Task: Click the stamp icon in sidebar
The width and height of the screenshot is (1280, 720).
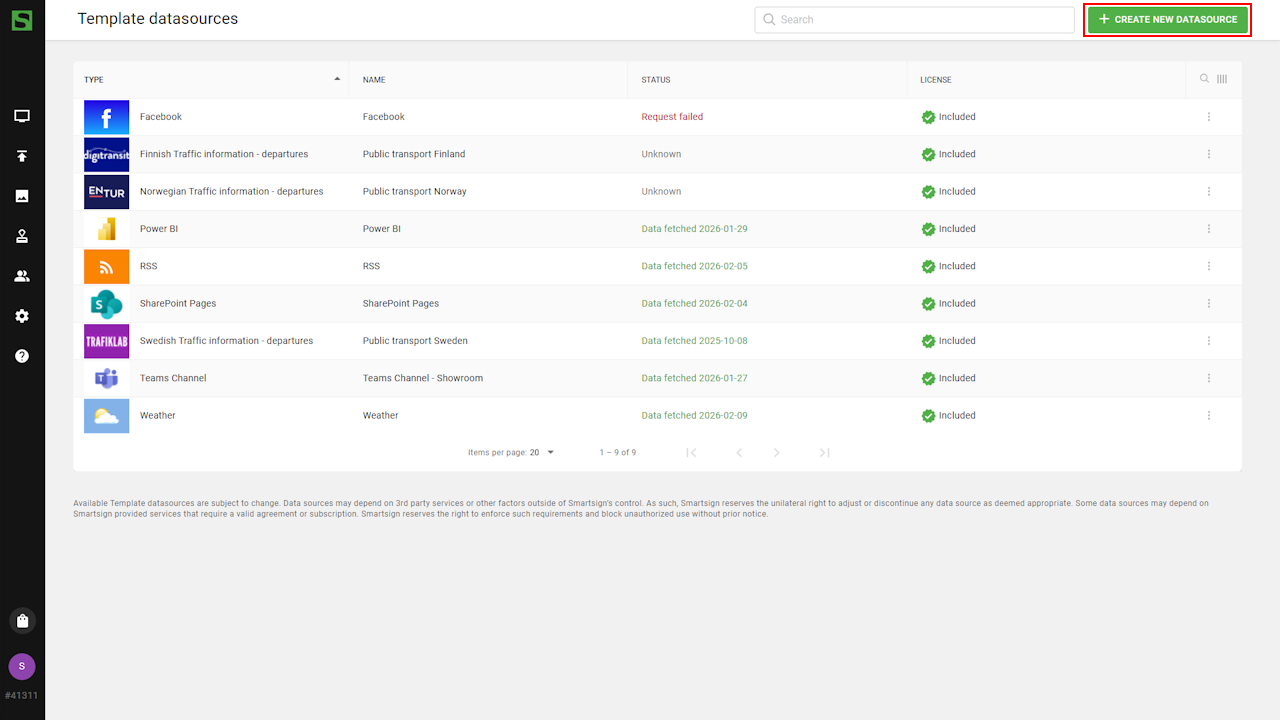Action: coord(22,236)
